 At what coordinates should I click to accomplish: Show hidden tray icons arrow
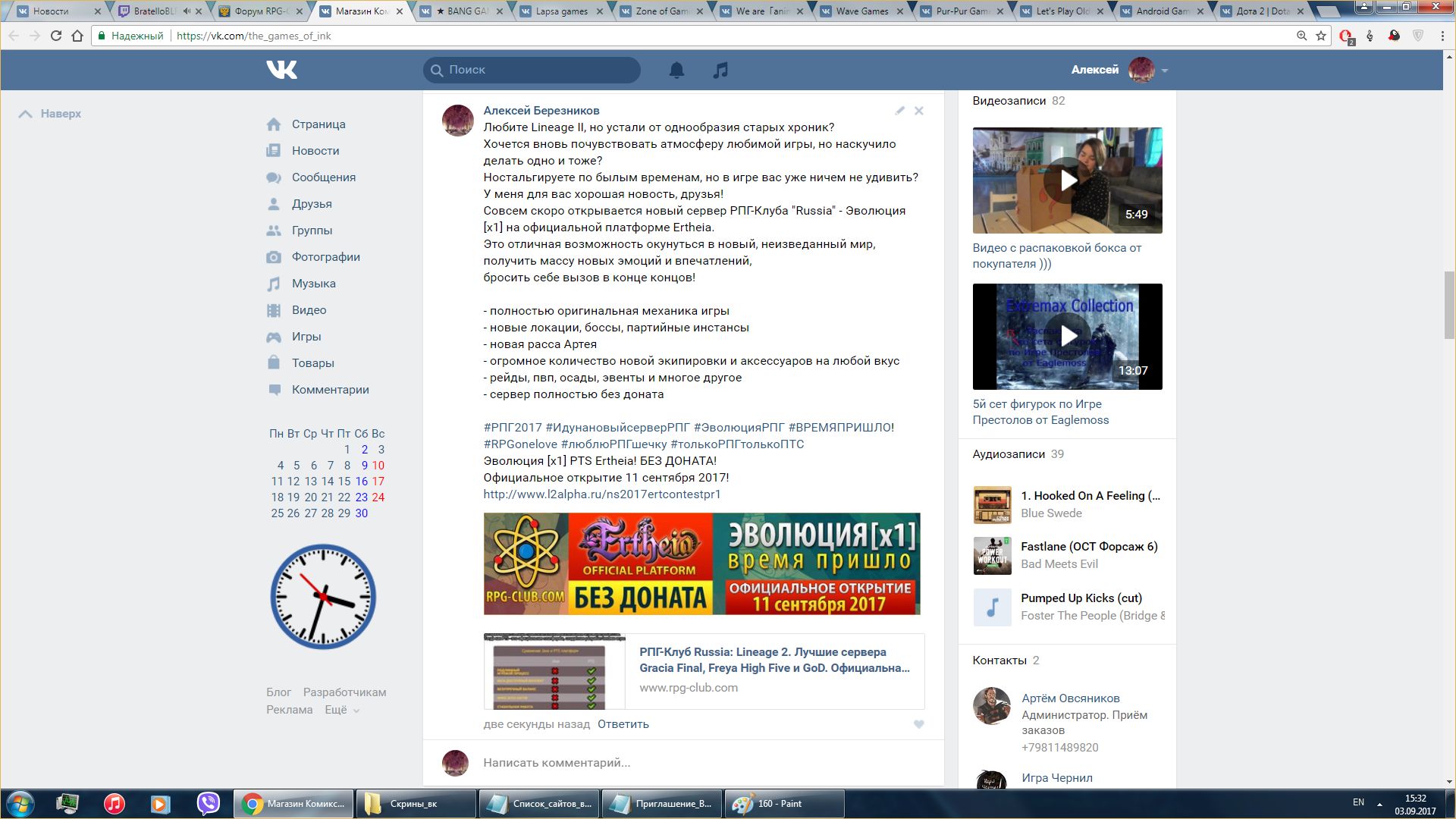pyautogui.click(x=1379, y=804)
